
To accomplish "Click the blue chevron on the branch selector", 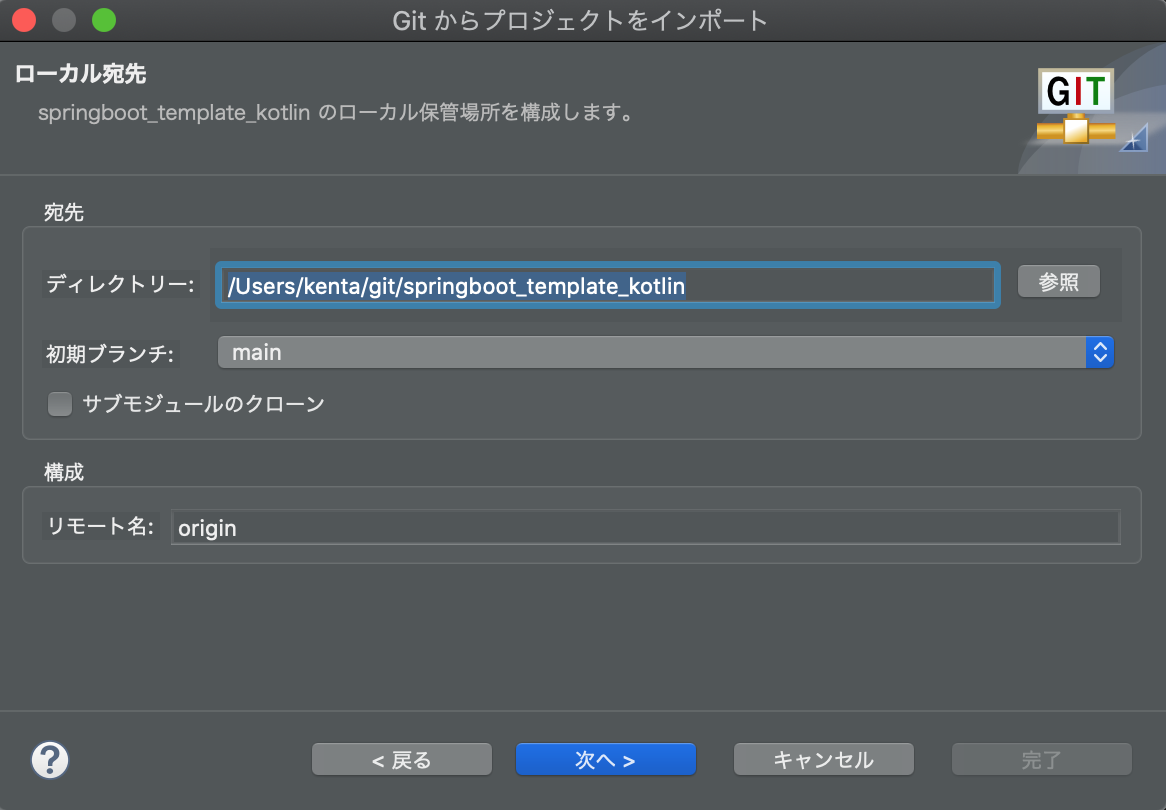I will (1098, 352).
